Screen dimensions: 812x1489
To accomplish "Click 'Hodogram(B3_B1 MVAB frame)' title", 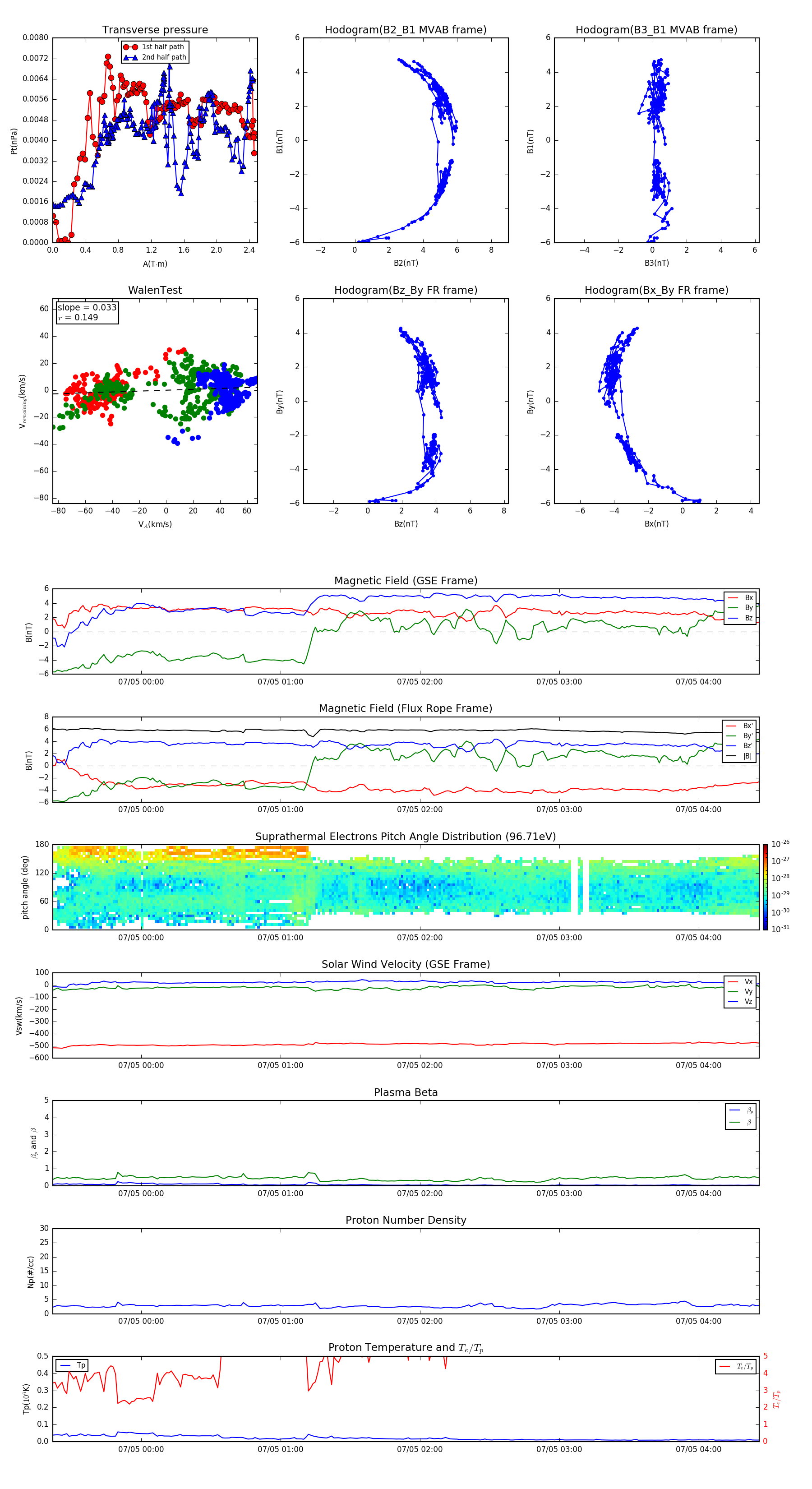I will [x=656, y=29].
